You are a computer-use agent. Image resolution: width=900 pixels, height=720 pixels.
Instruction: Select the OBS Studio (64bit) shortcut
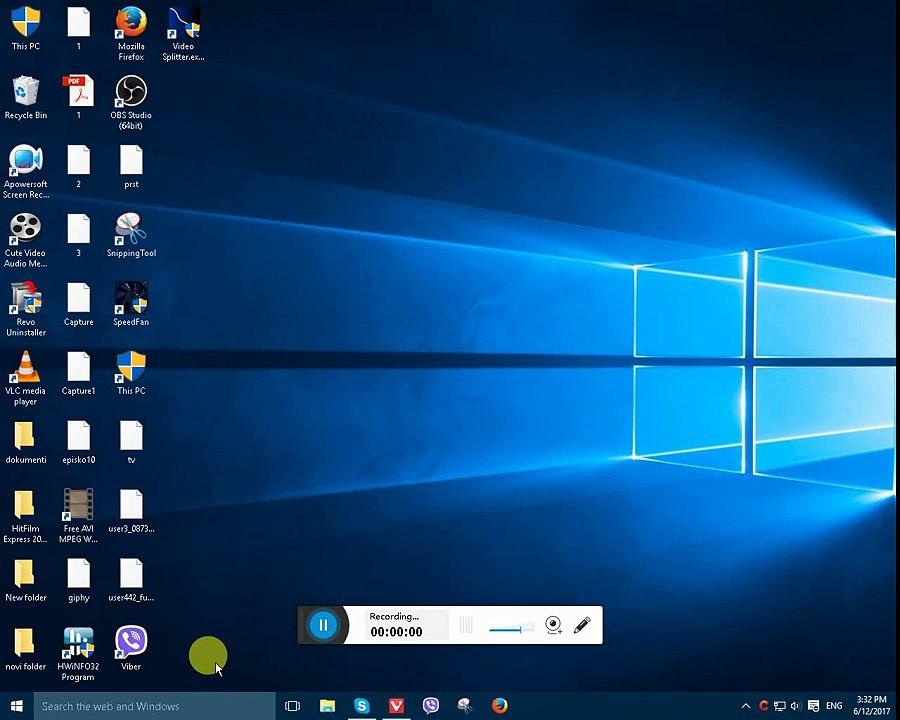tap(131, 102)
